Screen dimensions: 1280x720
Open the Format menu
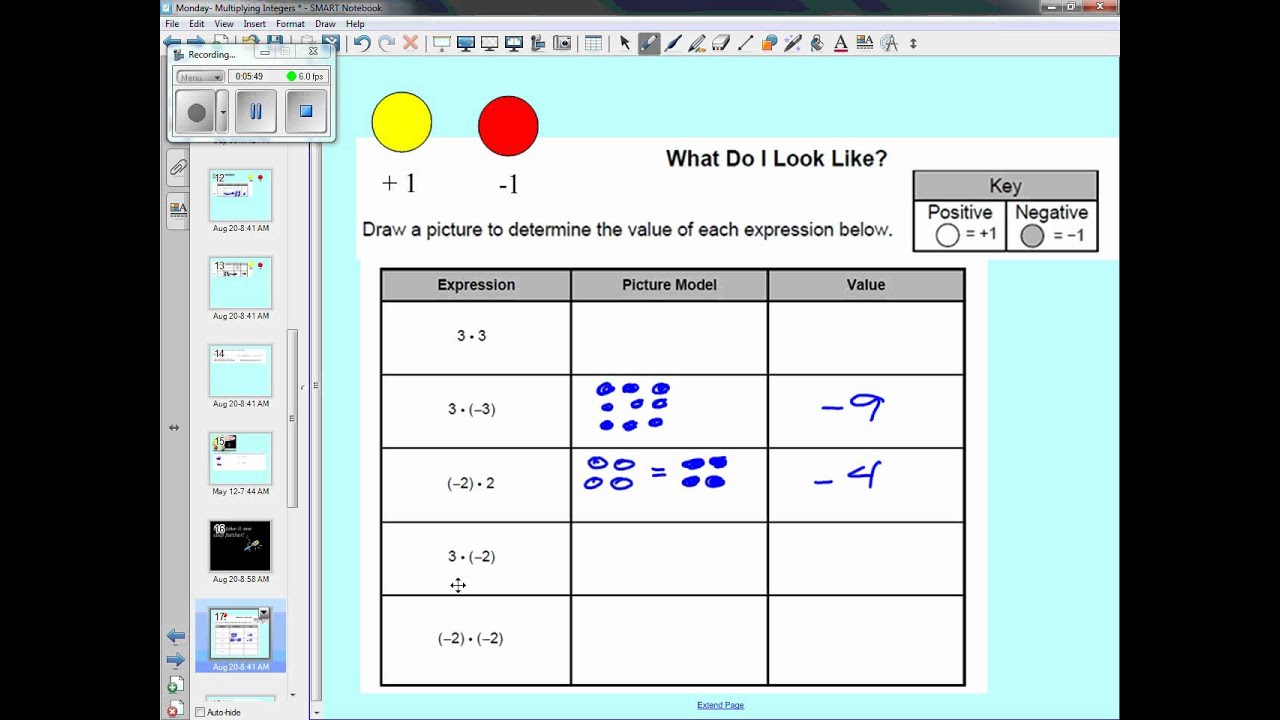[x=290, y=24]
